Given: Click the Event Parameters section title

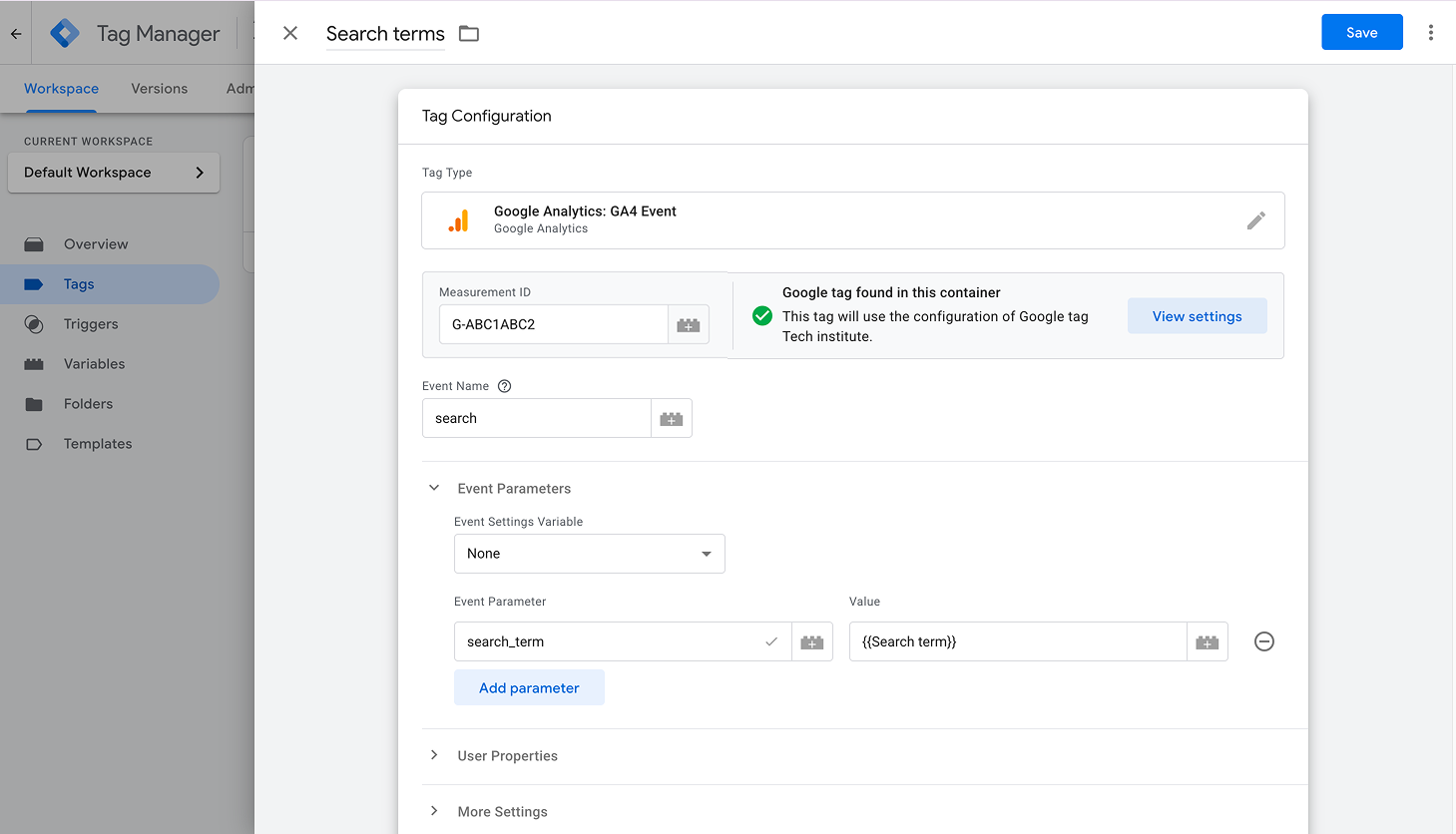Looking at the screenshot, I should click(515, 488).
